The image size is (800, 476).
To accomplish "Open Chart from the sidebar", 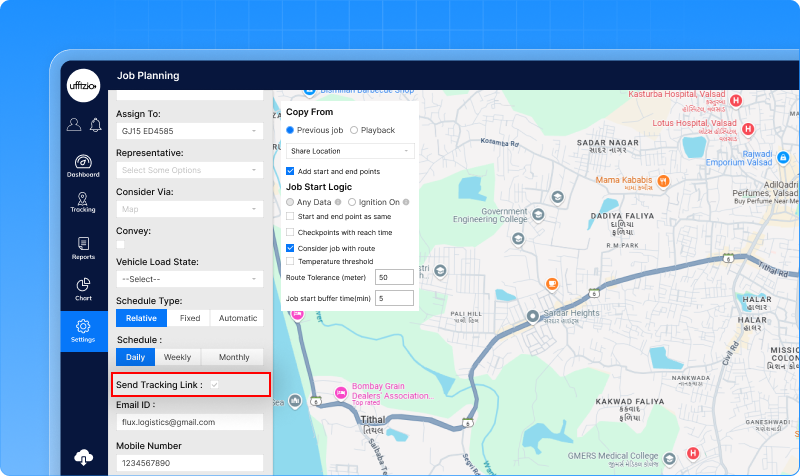I will click(83, 289).
